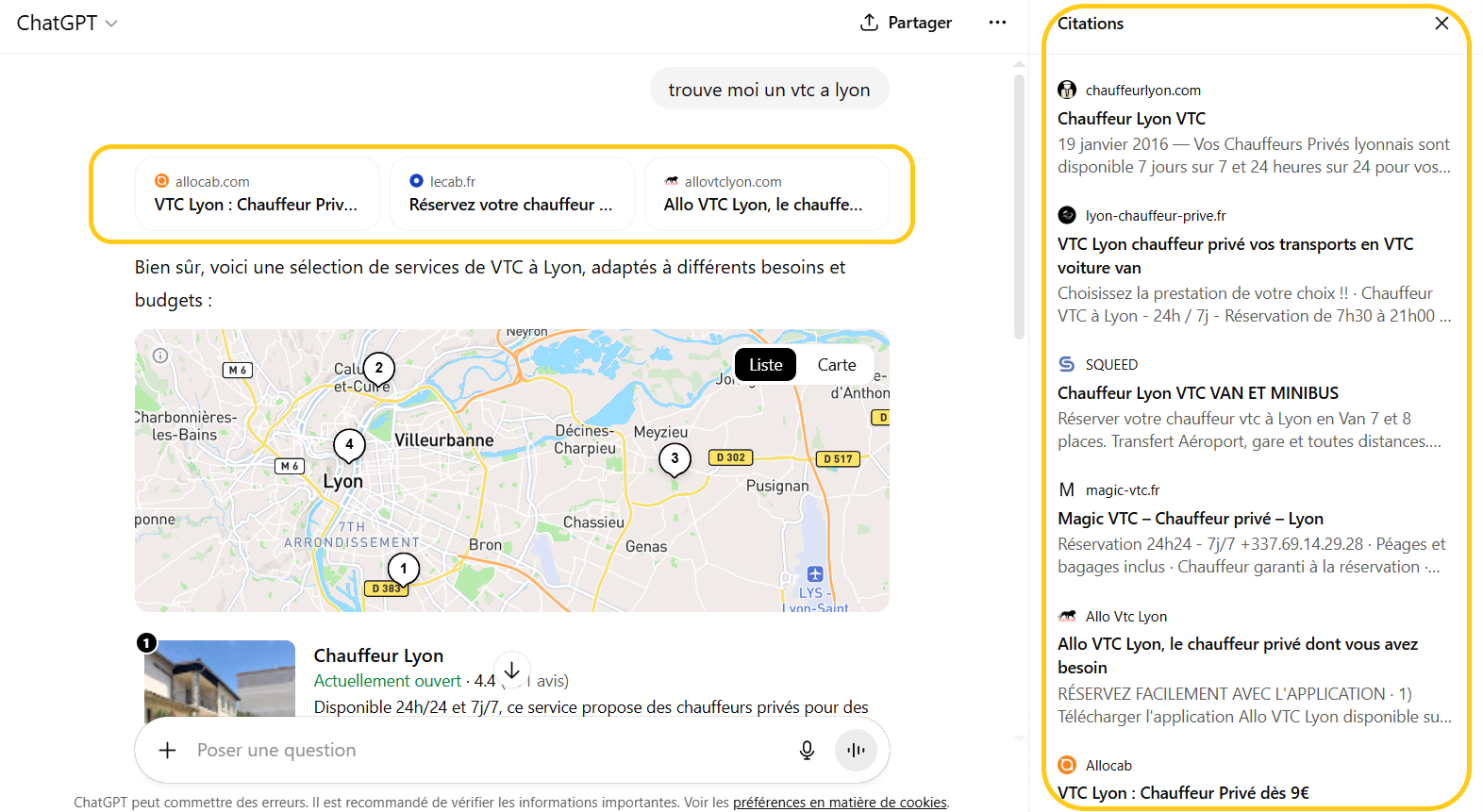Open the Chauffeur Lyon listing title
This screenshot has height=812, width=1483.
click(x=378, y=655)
